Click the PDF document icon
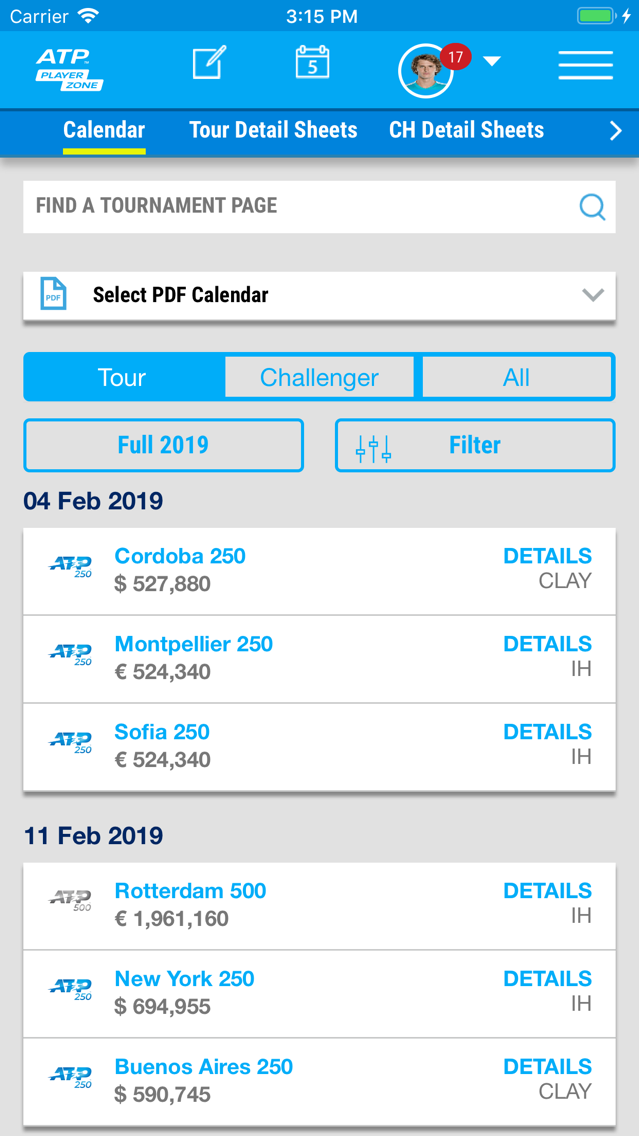639x1136 pixels. point(53,294)
